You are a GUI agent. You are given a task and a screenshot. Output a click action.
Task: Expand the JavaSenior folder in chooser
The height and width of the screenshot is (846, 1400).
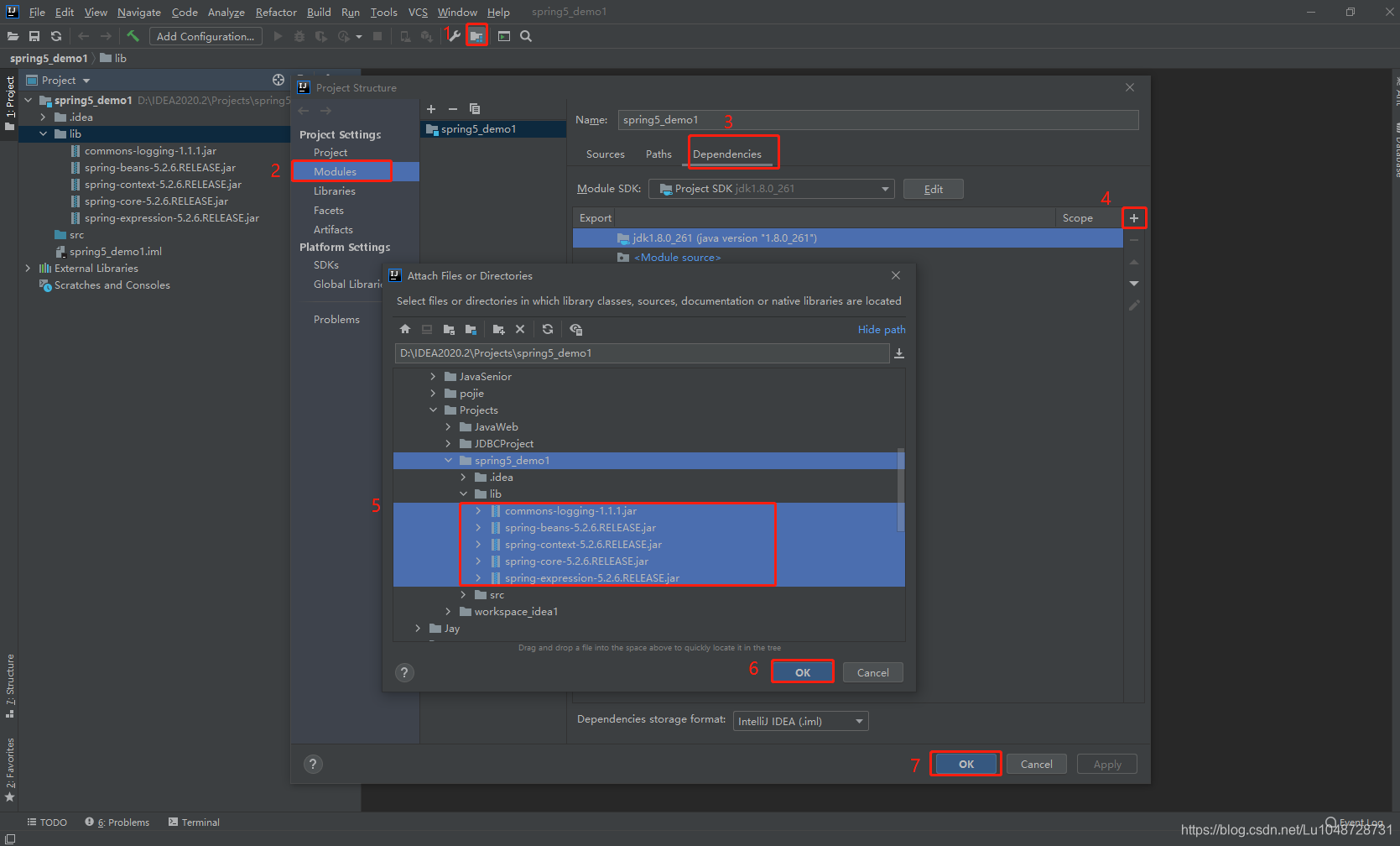(x=433, y=377)
